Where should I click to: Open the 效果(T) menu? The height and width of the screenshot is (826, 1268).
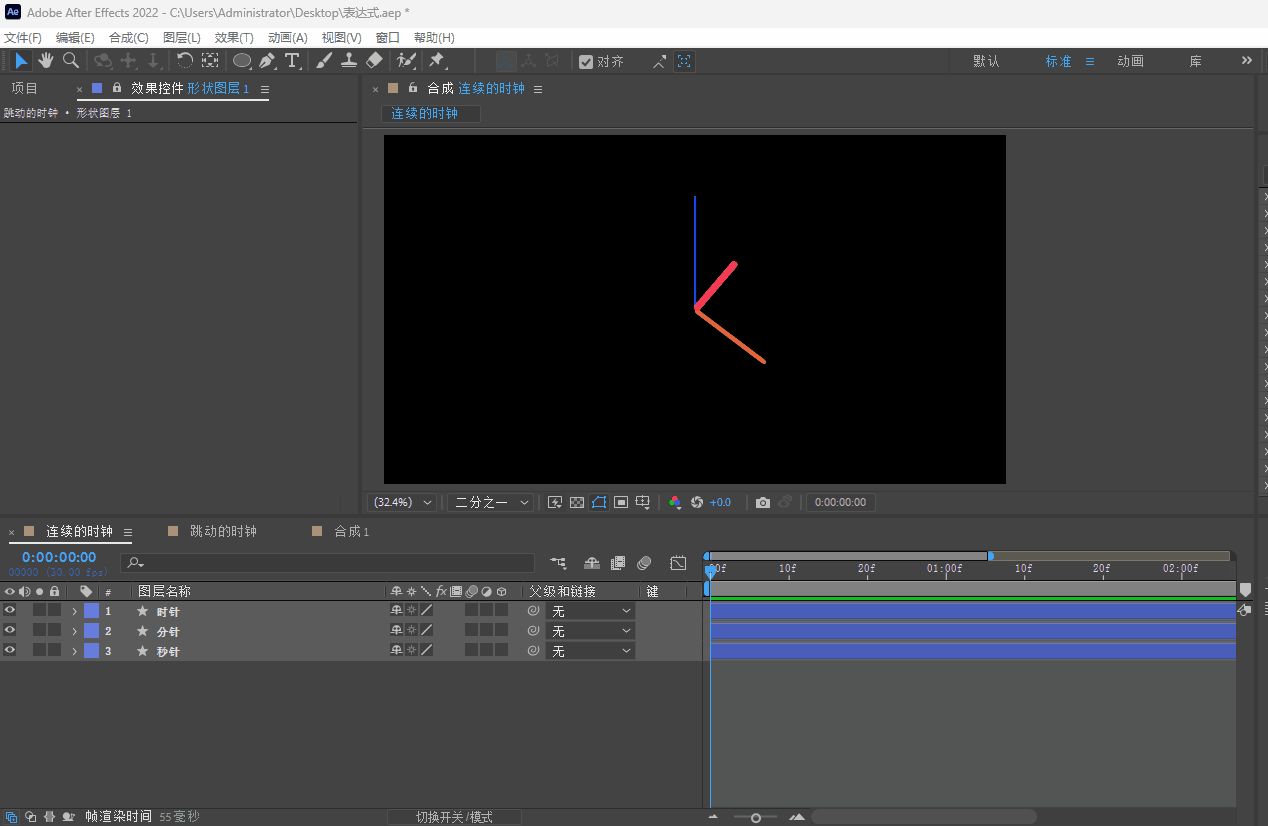(x=234, y=37)
